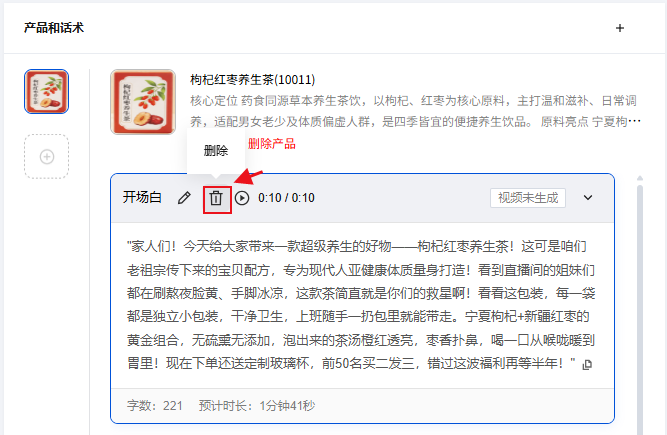
Task: Copy the script text using the copy icon
Action: click(587, 364)
